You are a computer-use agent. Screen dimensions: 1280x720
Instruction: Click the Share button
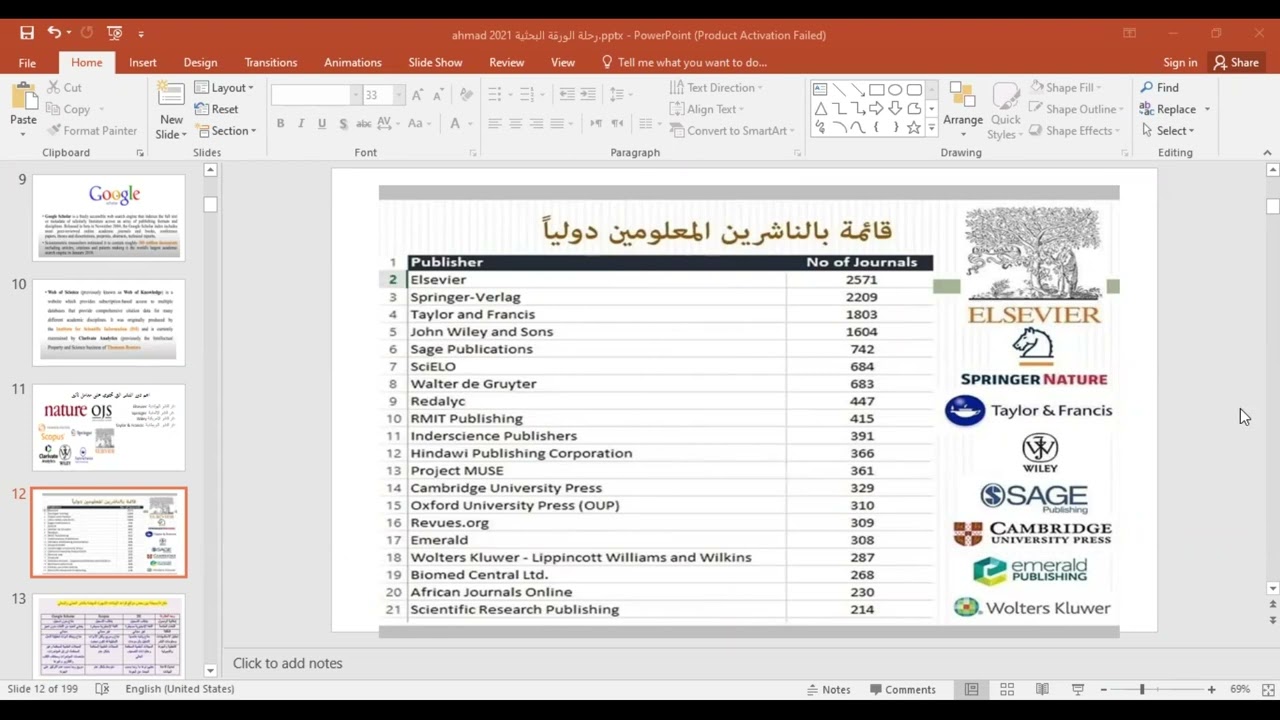click(x=1236, y=62)
